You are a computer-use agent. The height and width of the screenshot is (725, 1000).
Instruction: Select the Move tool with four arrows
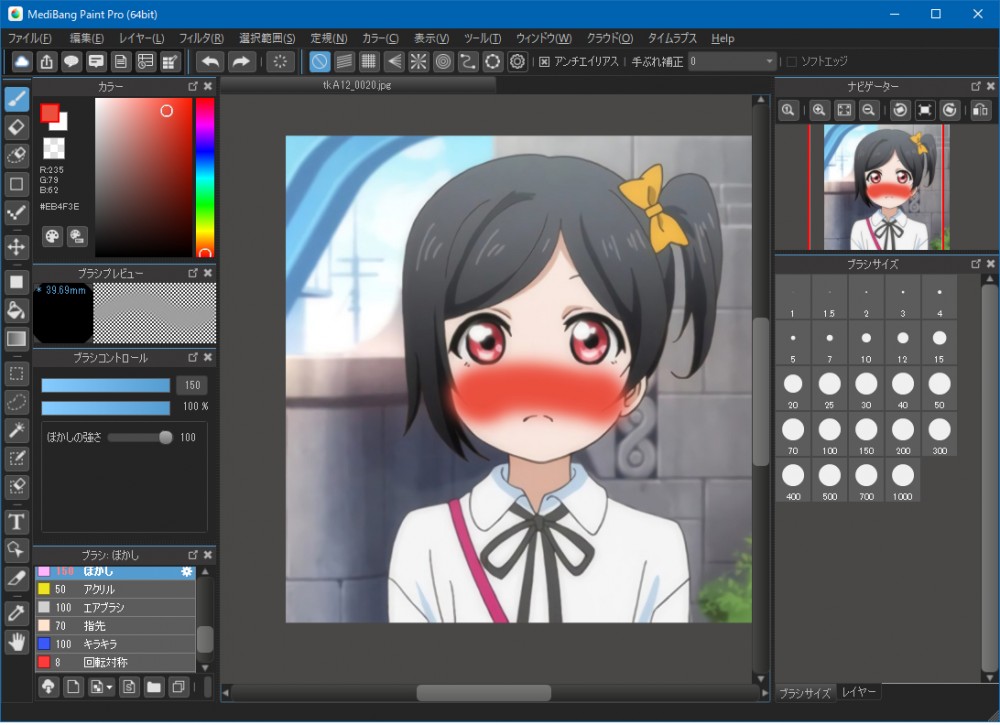click(17, 247)
